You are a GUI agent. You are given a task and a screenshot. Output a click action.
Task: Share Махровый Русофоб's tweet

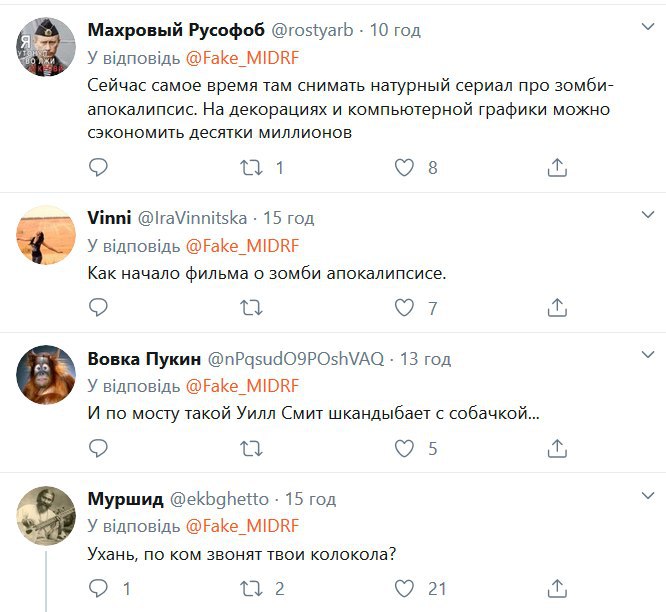click(558, 168)
